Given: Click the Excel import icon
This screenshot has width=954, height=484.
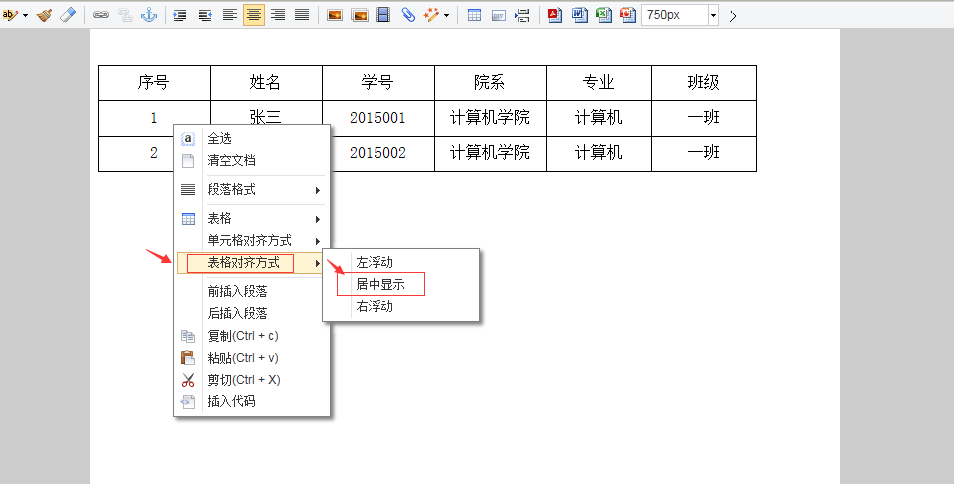Looking at the screenshot, I should [x=603, y=15].
